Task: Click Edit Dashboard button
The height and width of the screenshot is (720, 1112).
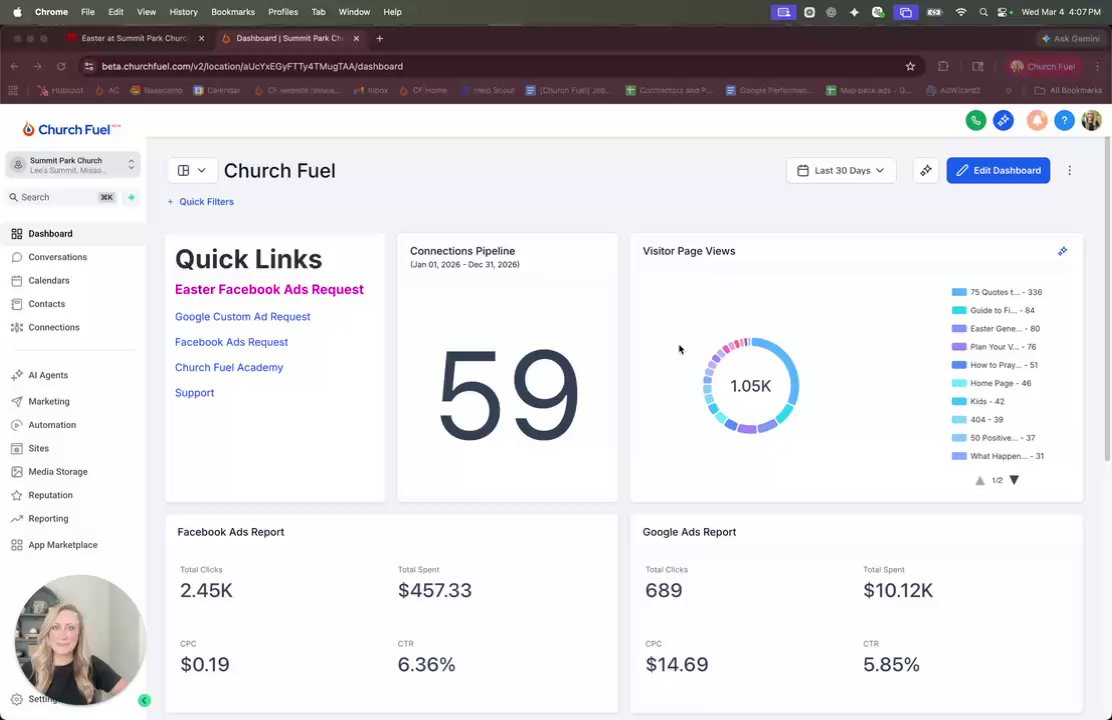Action: [998, 170]
